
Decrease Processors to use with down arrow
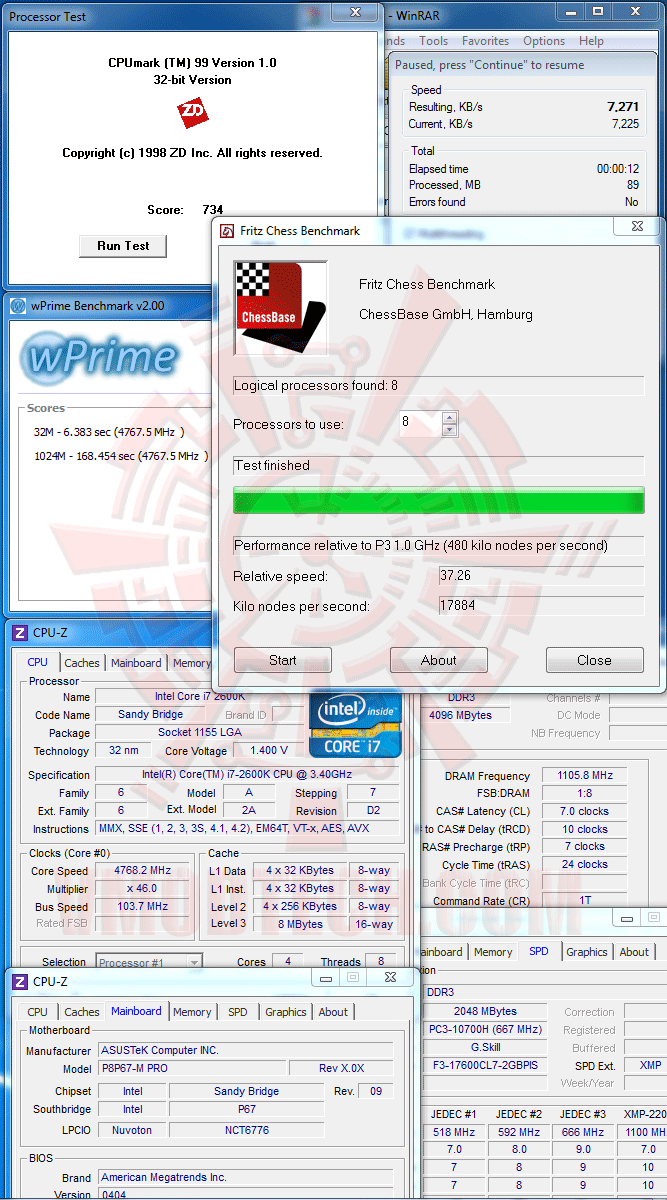point(449,430)
